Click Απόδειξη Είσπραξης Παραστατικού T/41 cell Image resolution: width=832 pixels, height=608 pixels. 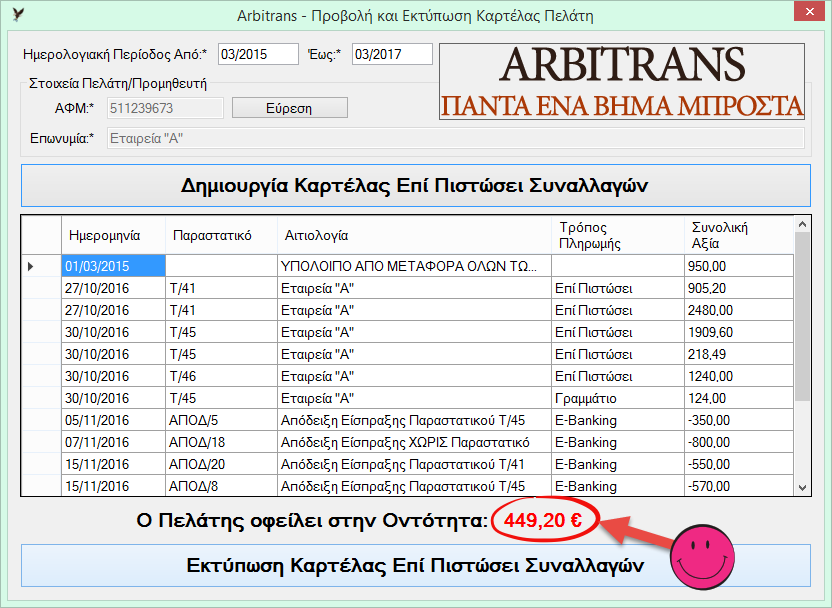pyautogui.click(x=414, y=465)
